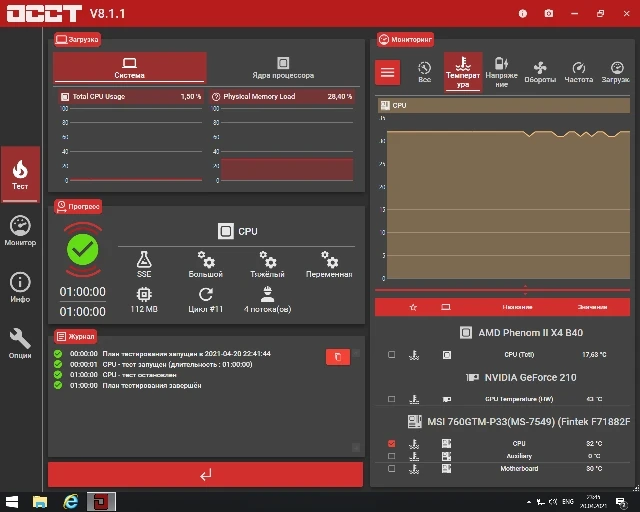
Task: Select the Напряжение monitoring tab
Action: click(501, 73)
